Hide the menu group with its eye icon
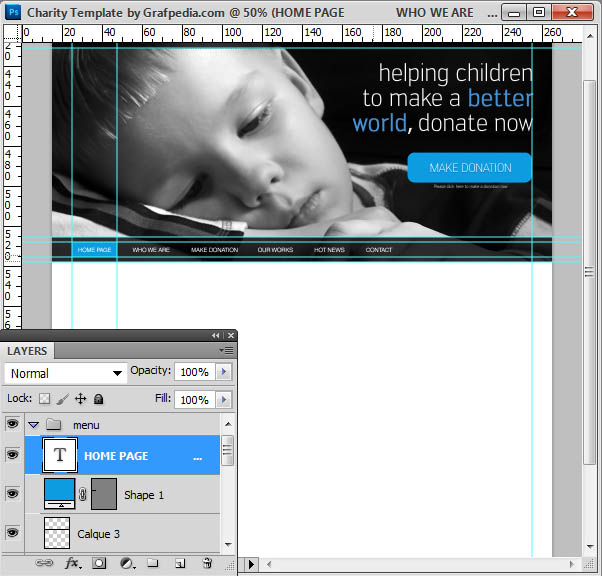602x576 pixels. pyautogui.click(x=12, y=424)
